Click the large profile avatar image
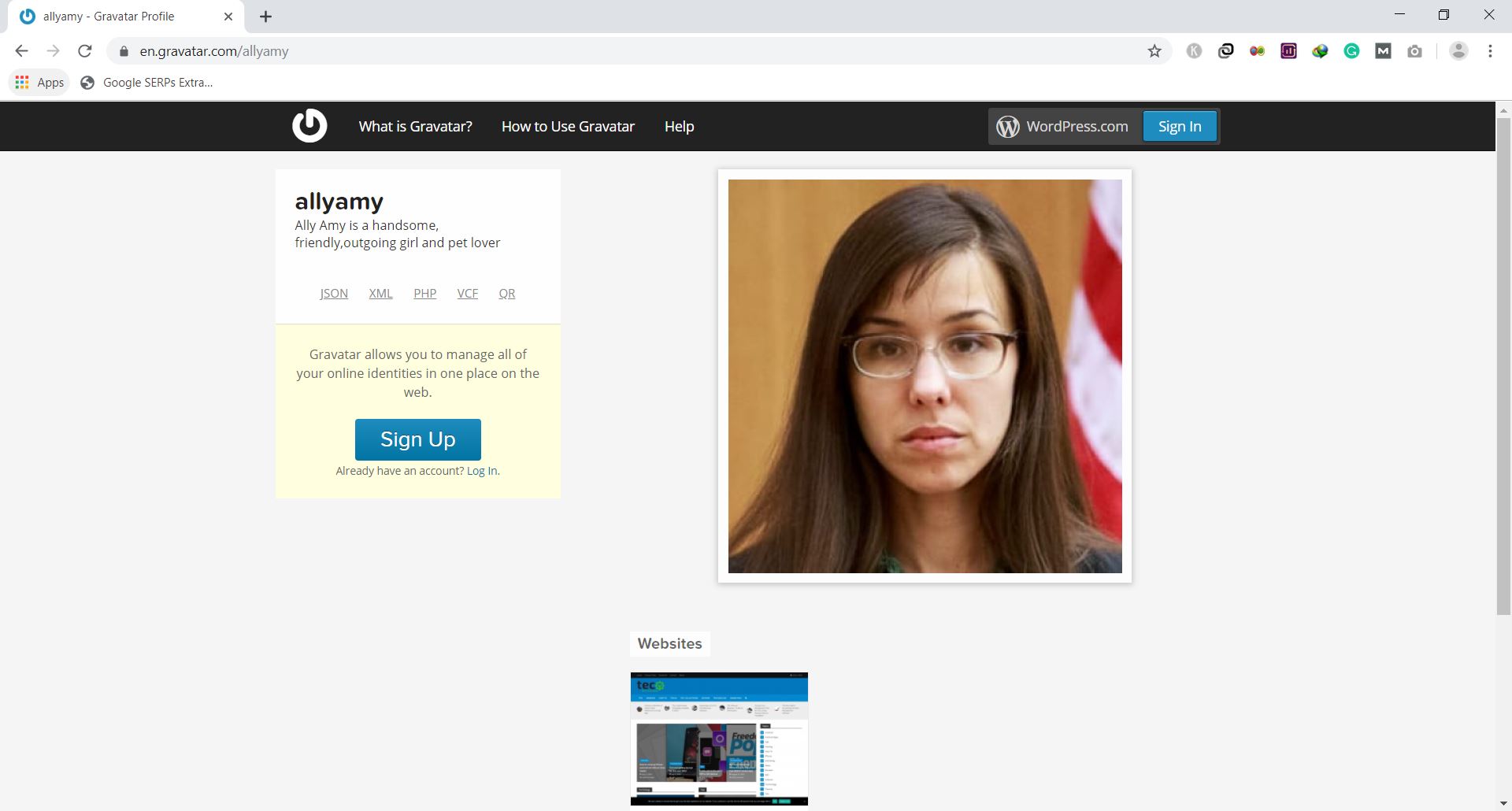The image size is (1512, 811). pyautogui.click(x=925, y=376)
